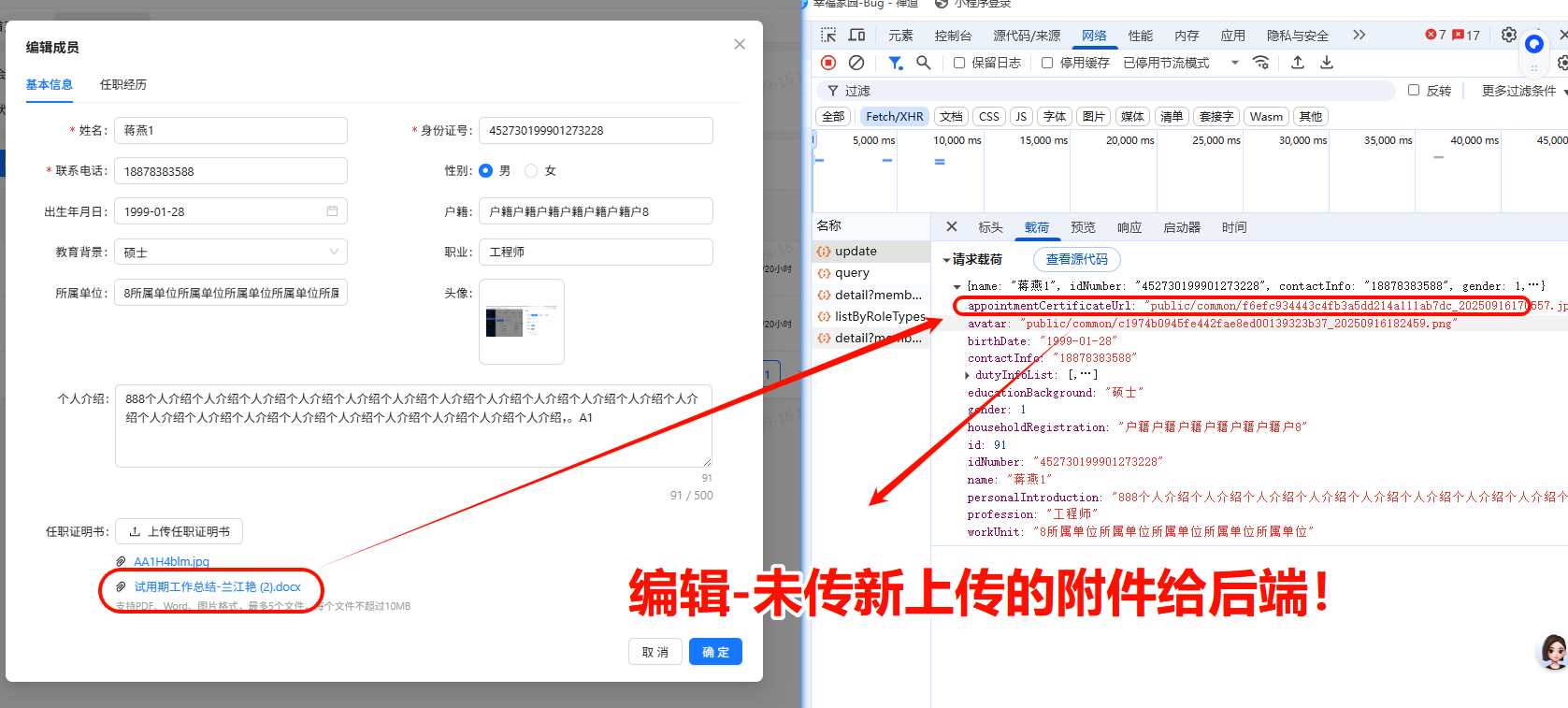Screen dimensions: 1568x708
Task: Open the 已停用节流模式 throttling dropdown
Action: click(1182, 63)
